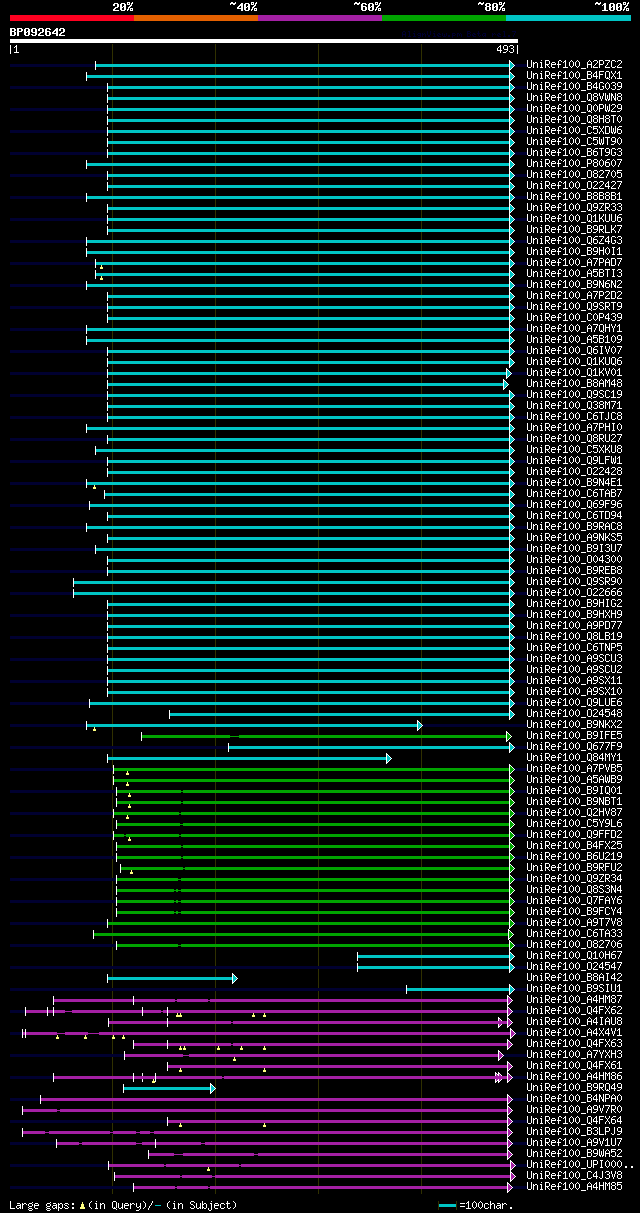Click label UniRef100_A7YXH3
The height and width of the screenshot is (1213, 640).
pyautogui.click(x=574, y=1054)
